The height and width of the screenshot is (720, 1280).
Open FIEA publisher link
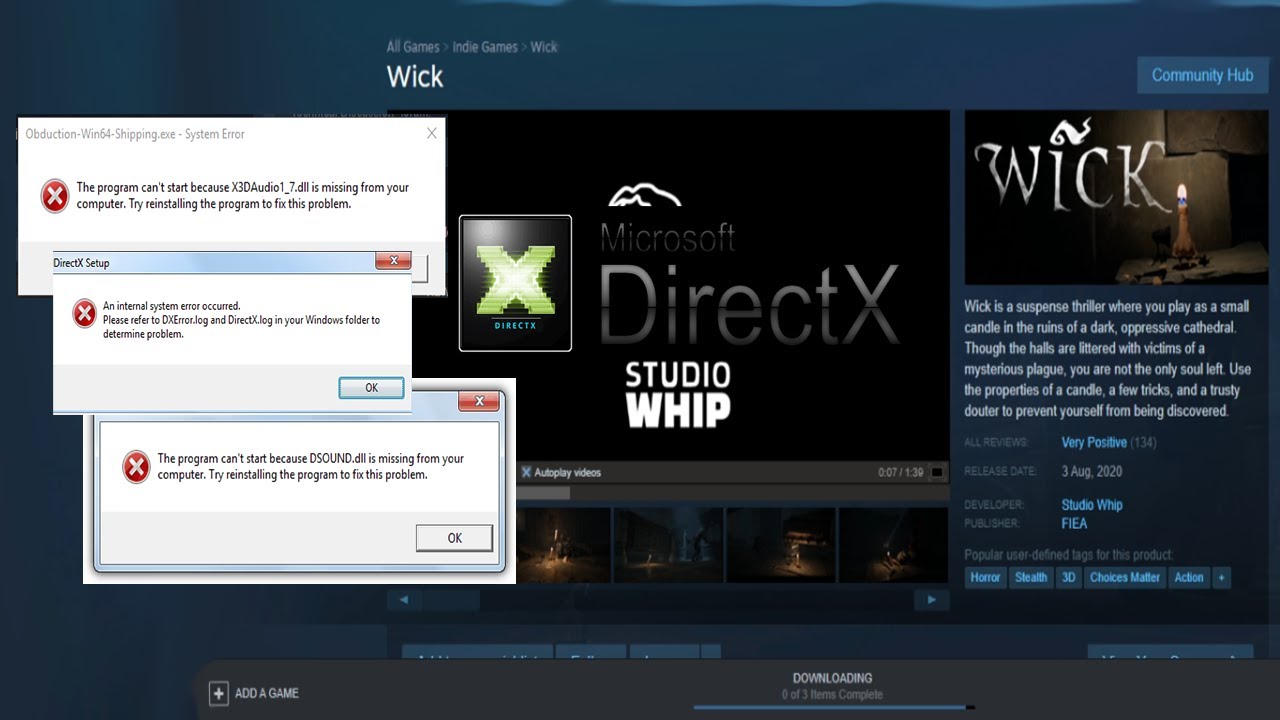point(1074,523)
